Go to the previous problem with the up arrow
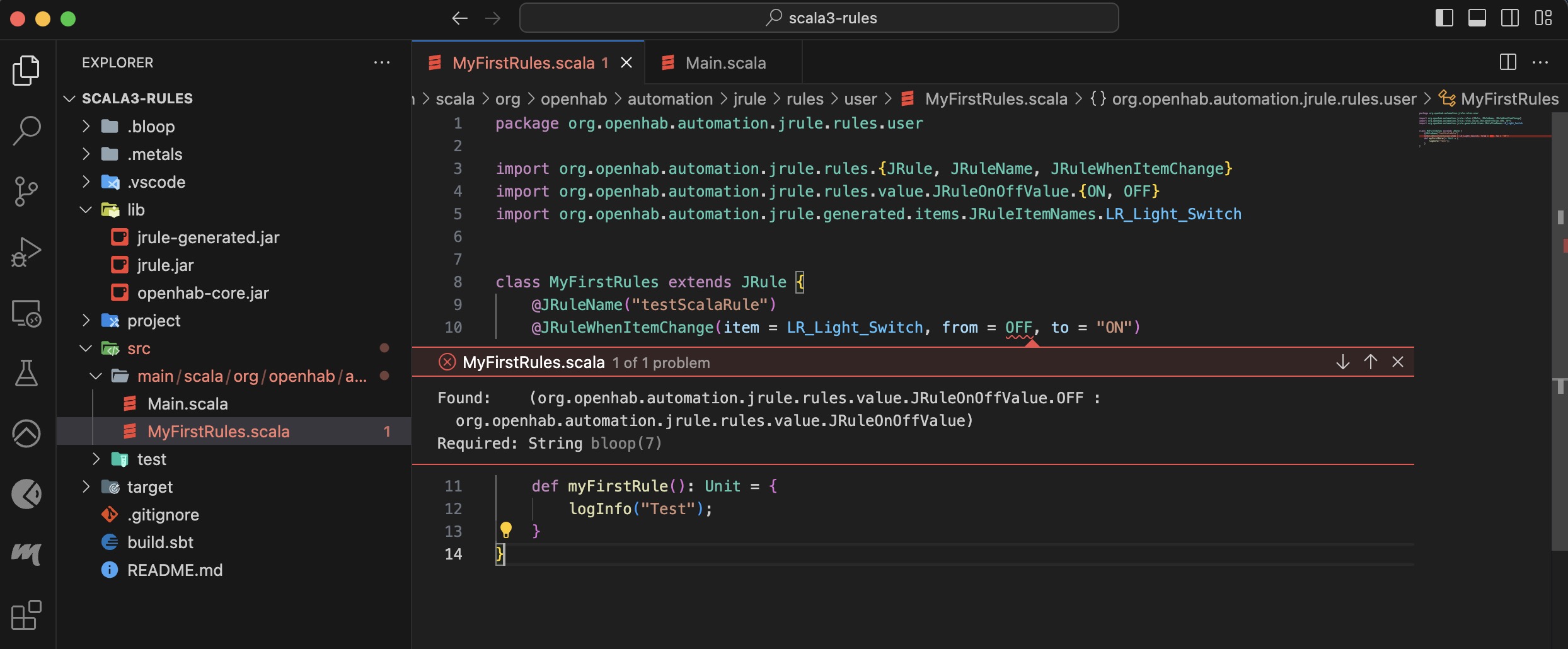This screenshot has height=649, width=1568. 1370,362
